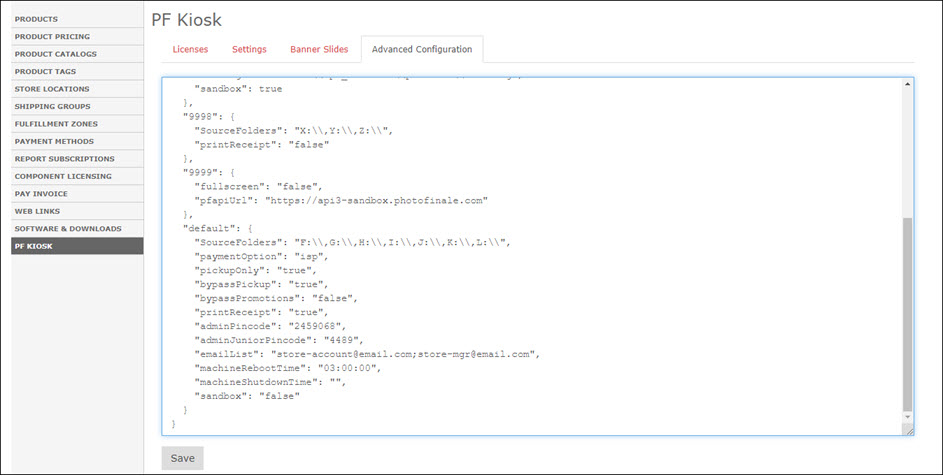Select the highlighted PF Kiosk item
943x476 pixels.
[77, 246]
